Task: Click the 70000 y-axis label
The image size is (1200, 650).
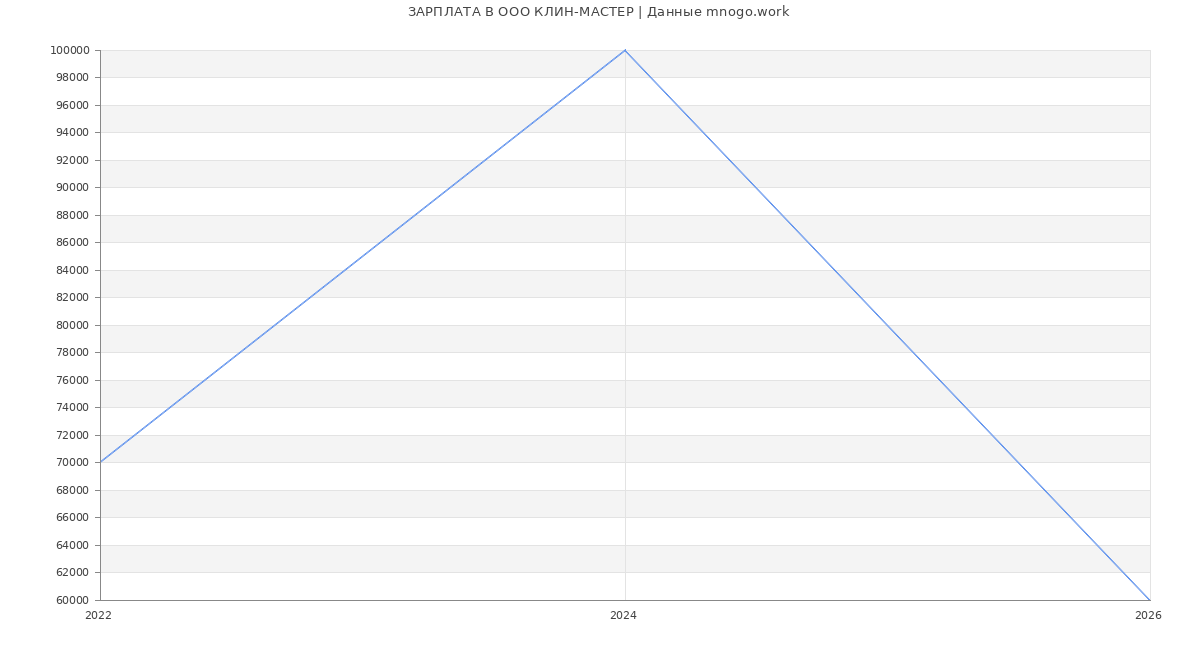Action: coord(73,463)
